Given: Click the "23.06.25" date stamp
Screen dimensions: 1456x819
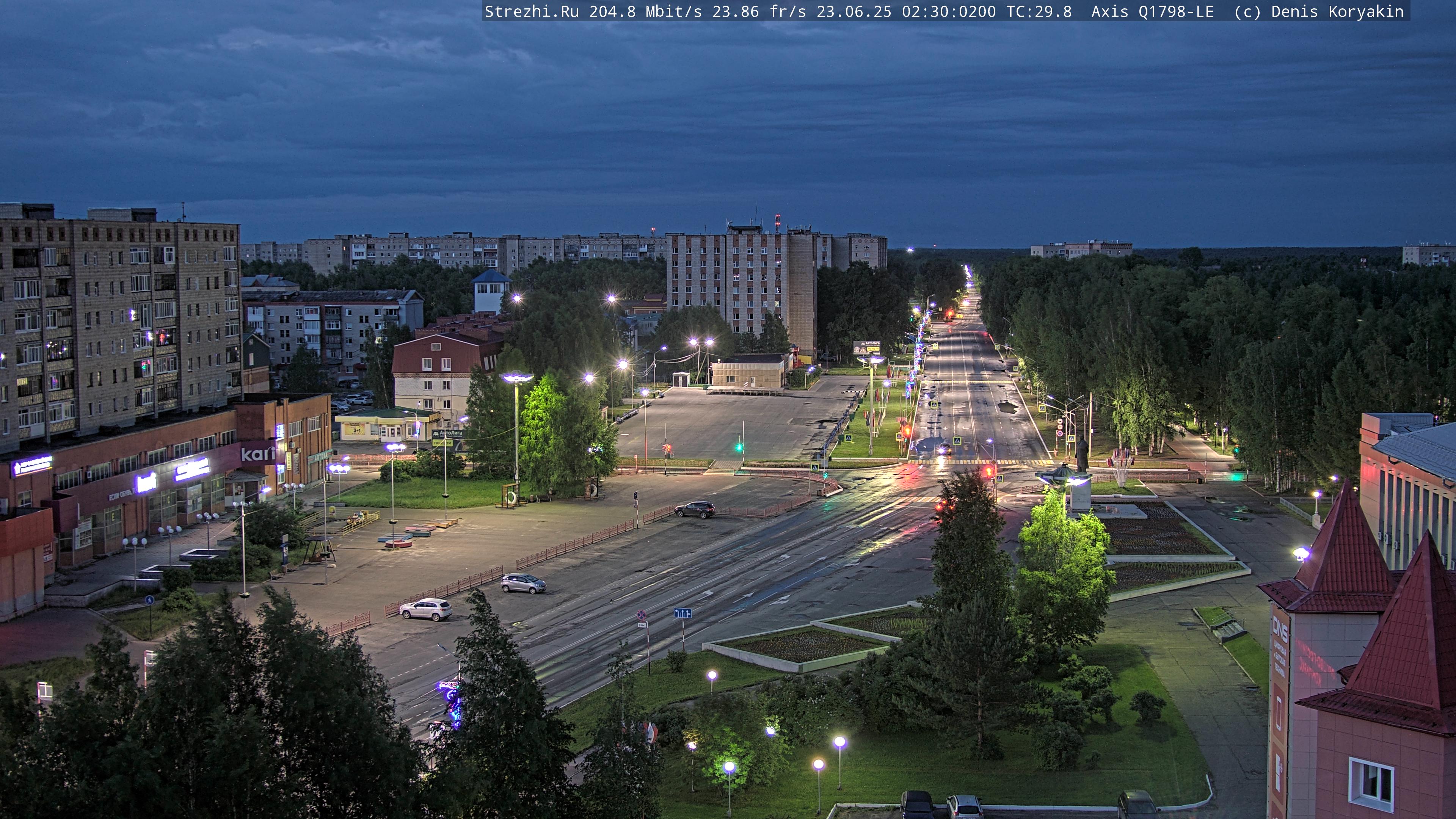Looking at the screenshot, I should click(854, 12).
